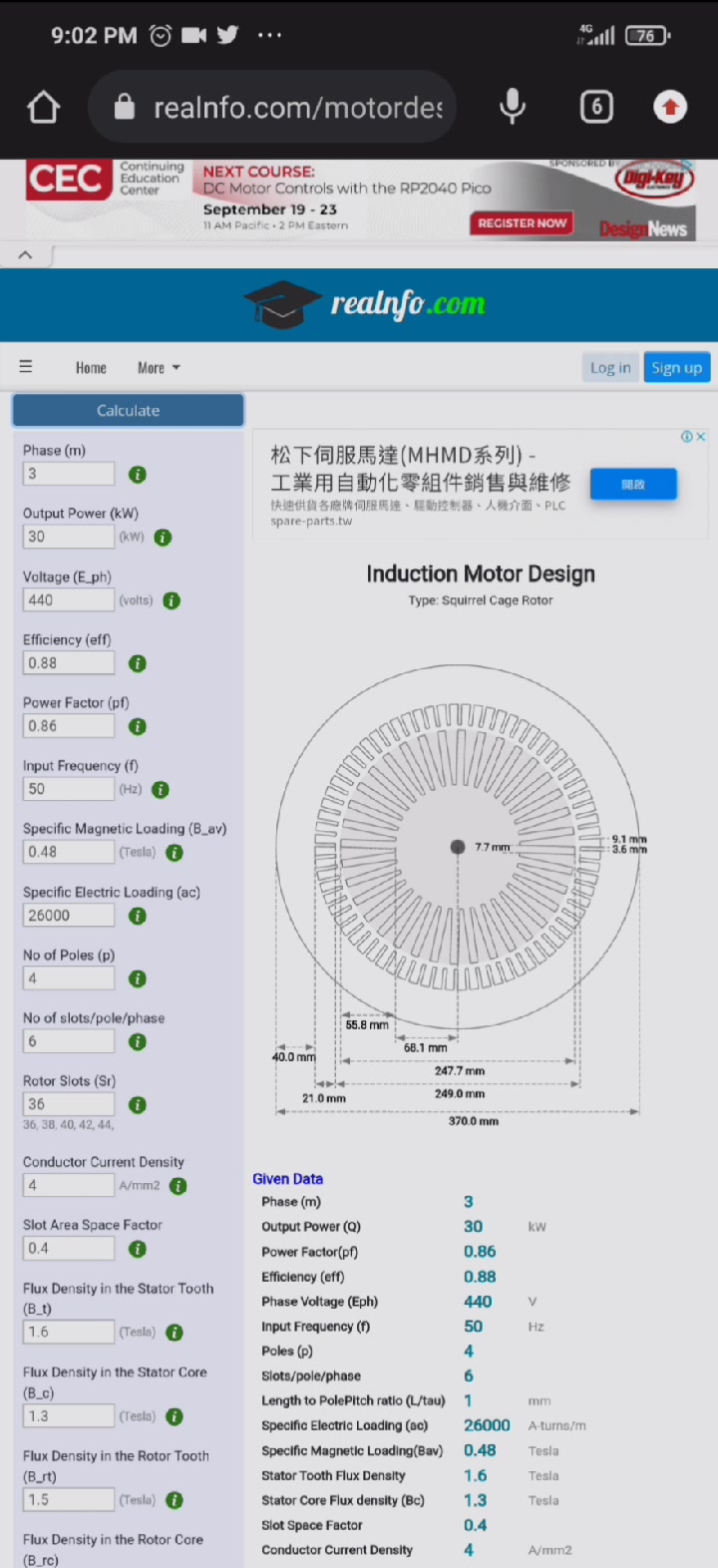The width and height of the screenshot is (718, 1568).
Task: Click the Sign up button
Action: tap(677, 368)
